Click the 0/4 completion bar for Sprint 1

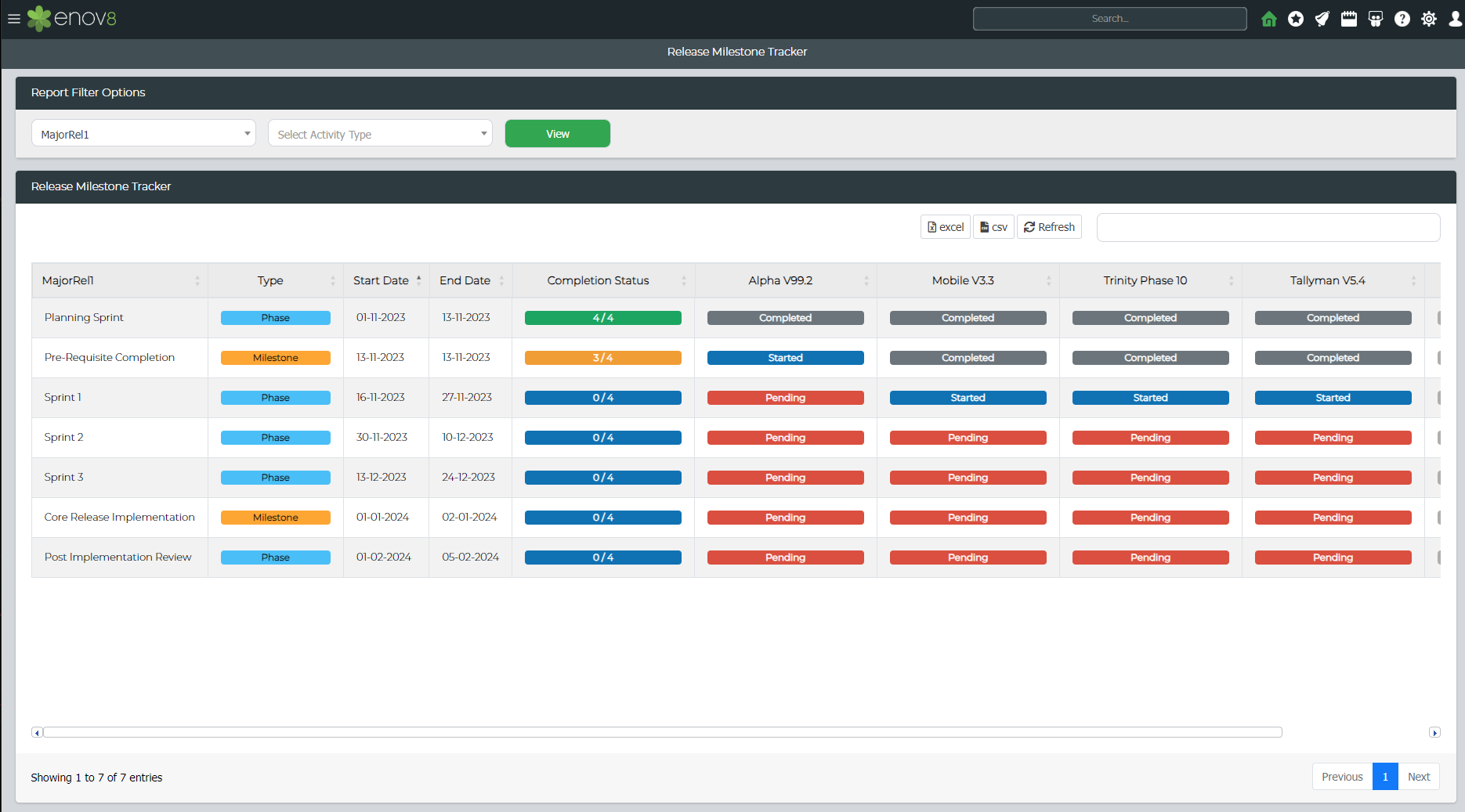pyautogui.click(x=603, y=398)
